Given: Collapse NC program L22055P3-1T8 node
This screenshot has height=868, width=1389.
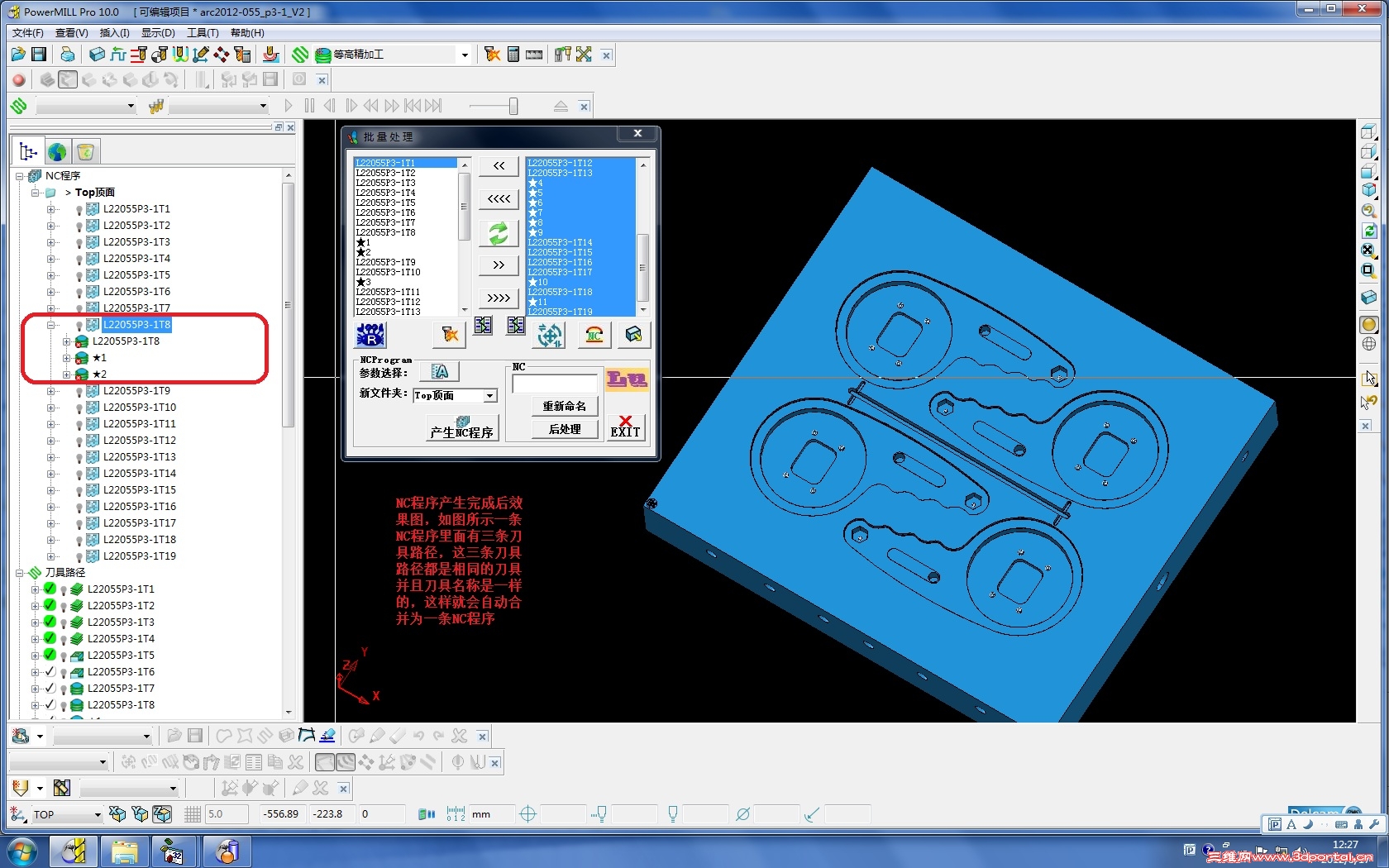Looking at the screenshot, I should (51, 325).
